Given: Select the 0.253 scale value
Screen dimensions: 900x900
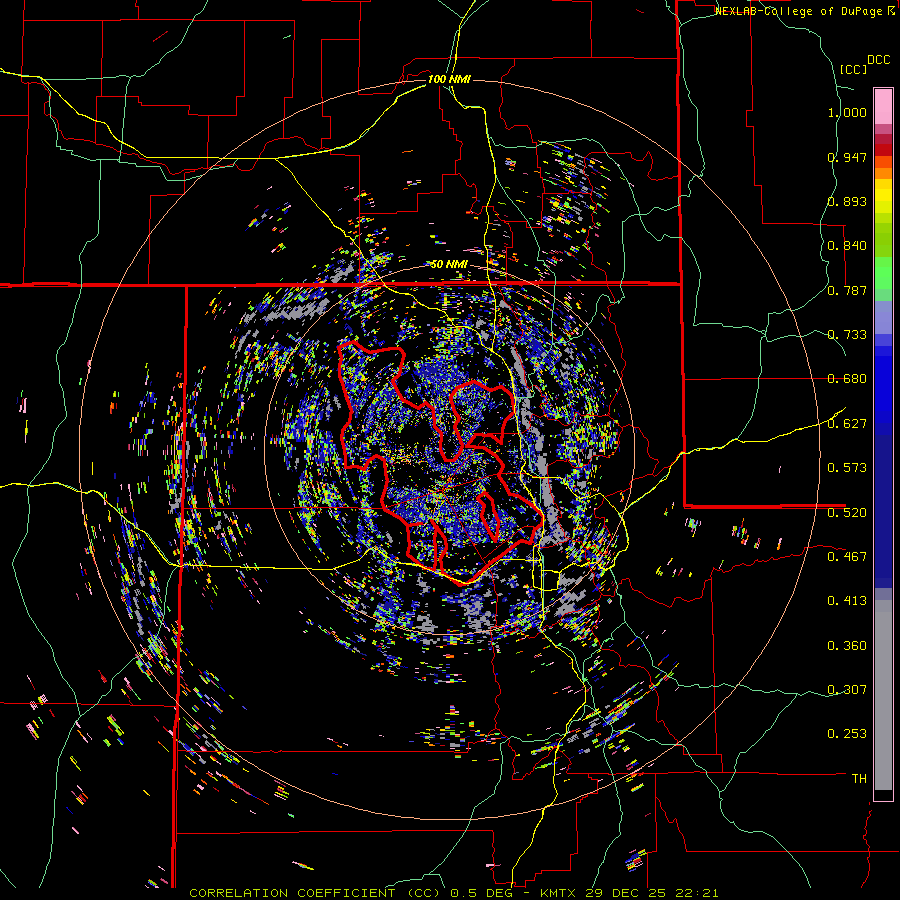Looking at the screenshot, I should [x=847, y=734].
